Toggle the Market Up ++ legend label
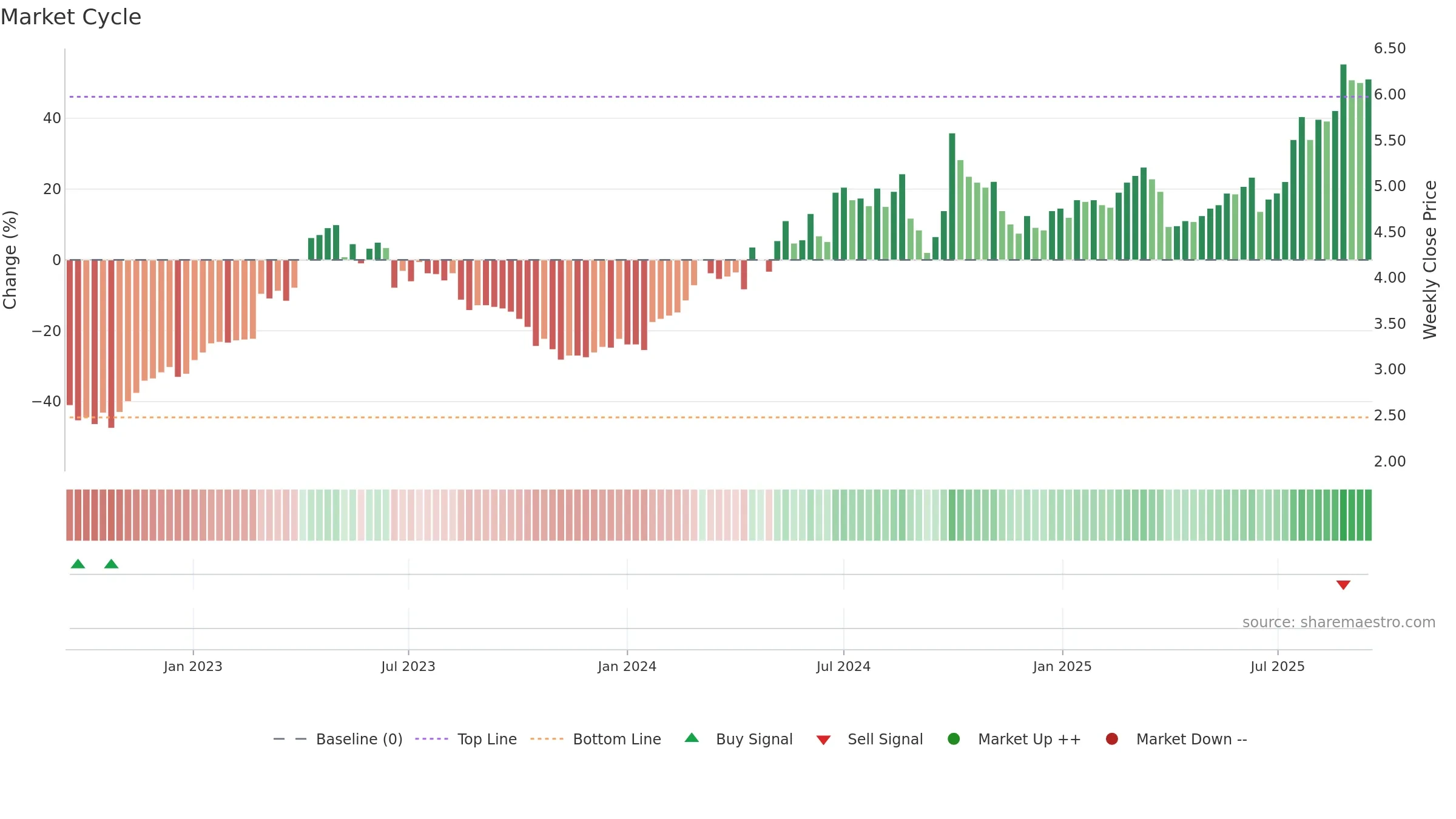Screen dimensions: 1456x819 1030,739
